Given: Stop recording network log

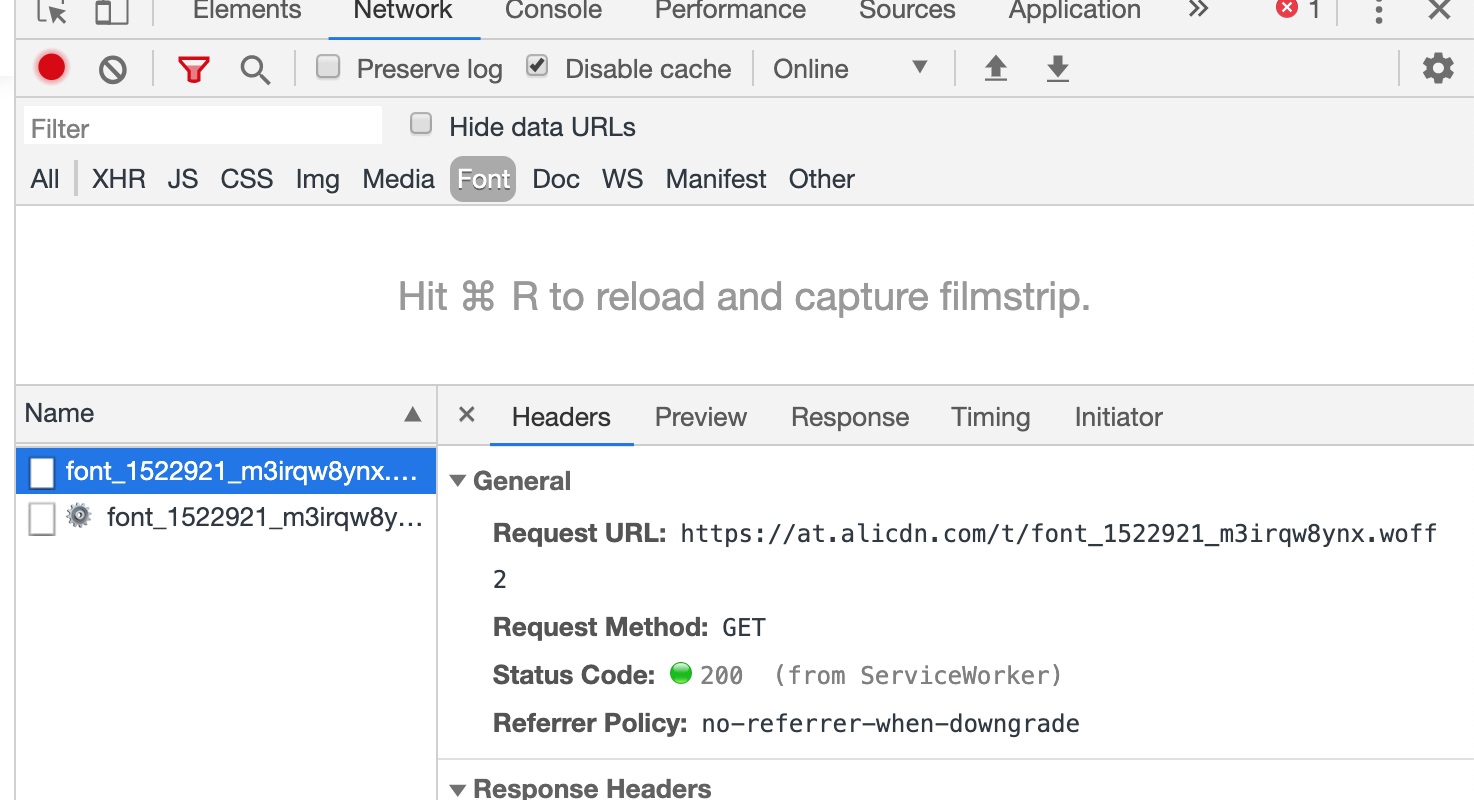Looking at the screenshot, I should [x=52, y=68].
